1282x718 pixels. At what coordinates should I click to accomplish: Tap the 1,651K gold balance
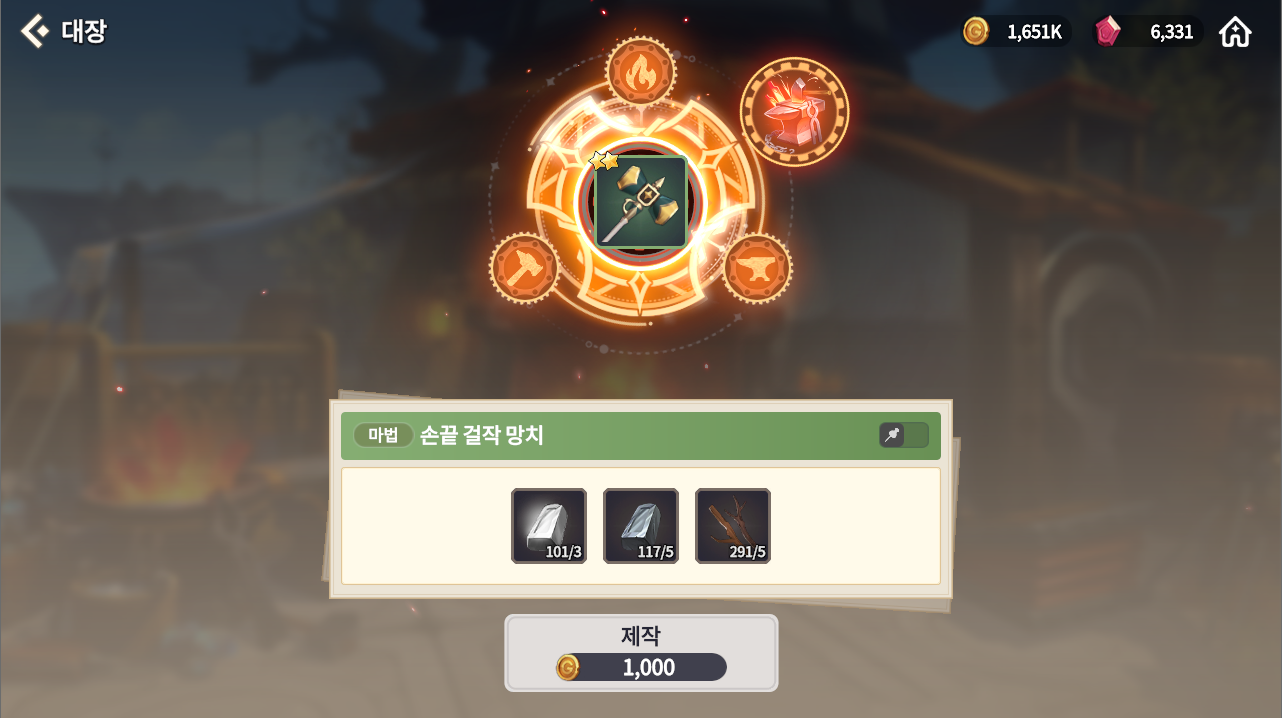coord(1034,32)
